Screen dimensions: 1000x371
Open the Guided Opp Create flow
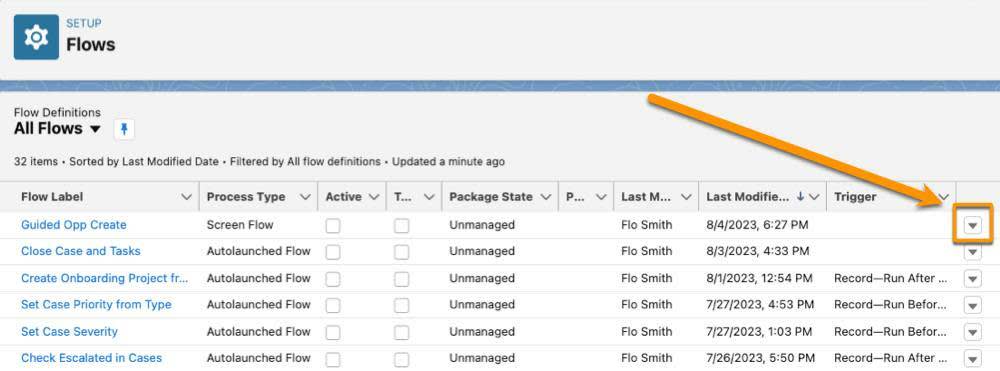tap(74, 225)
